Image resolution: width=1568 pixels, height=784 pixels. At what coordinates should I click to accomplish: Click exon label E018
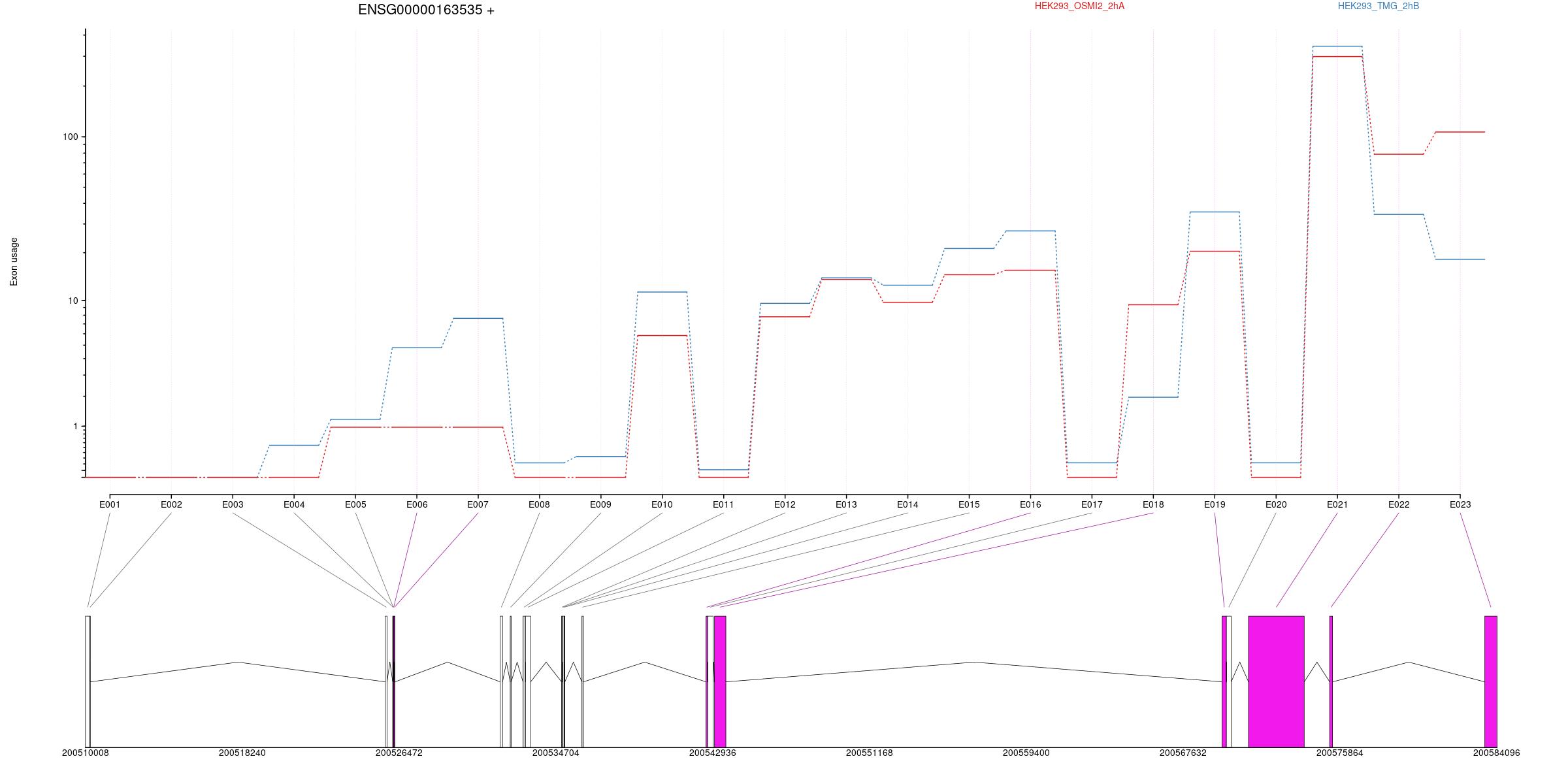[x=1153, y=504]
